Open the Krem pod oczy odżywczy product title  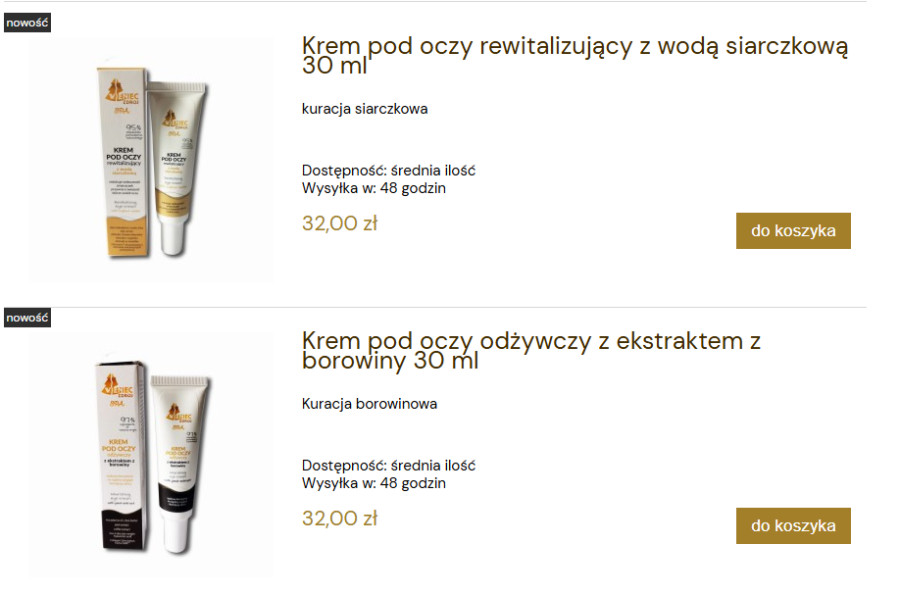pos(531,350)
